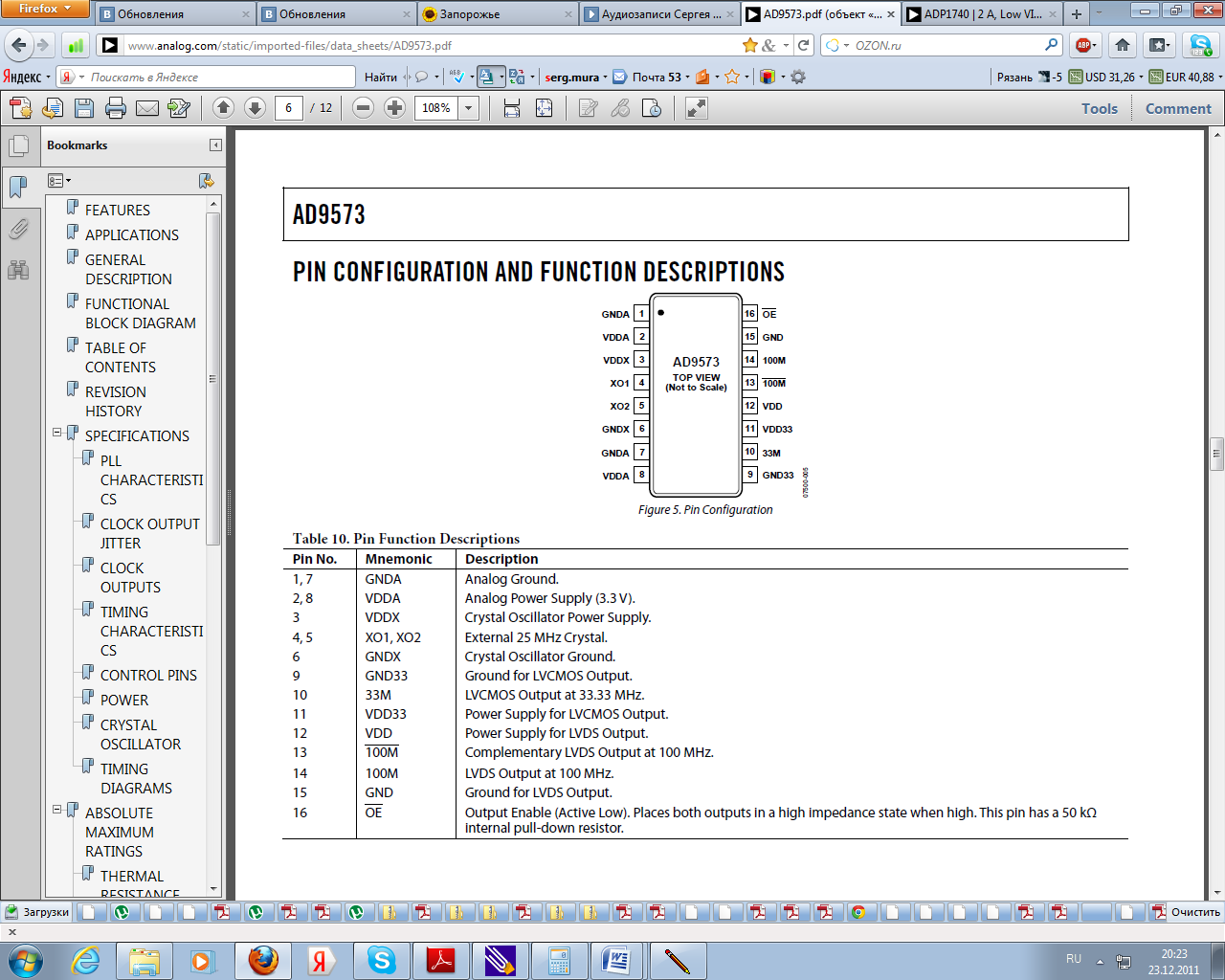Send PDF by email envelope icon

tap(147, 108)
